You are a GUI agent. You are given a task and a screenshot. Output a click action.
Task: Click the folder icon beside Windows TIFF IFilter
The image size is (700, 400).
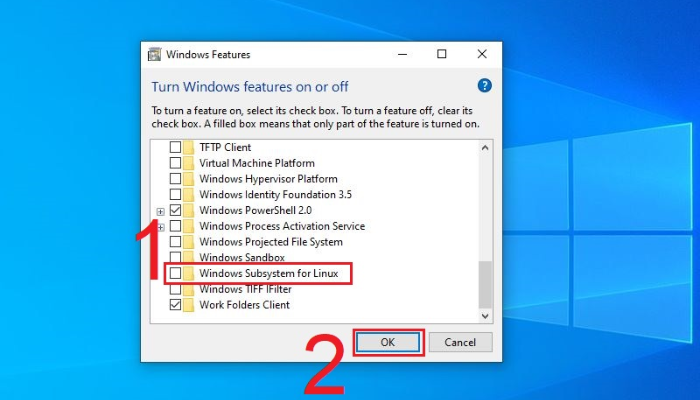[190, 289]
